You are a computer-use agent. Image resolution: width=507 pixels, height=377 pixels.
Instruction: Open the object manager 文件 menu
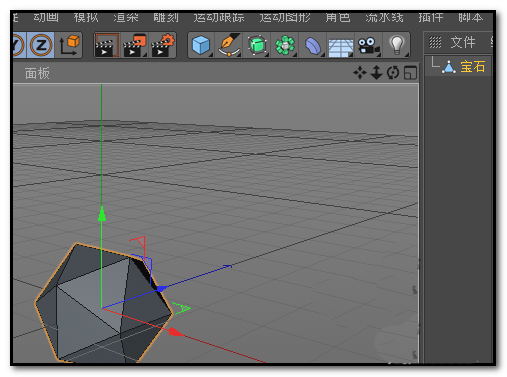[463, 42]
